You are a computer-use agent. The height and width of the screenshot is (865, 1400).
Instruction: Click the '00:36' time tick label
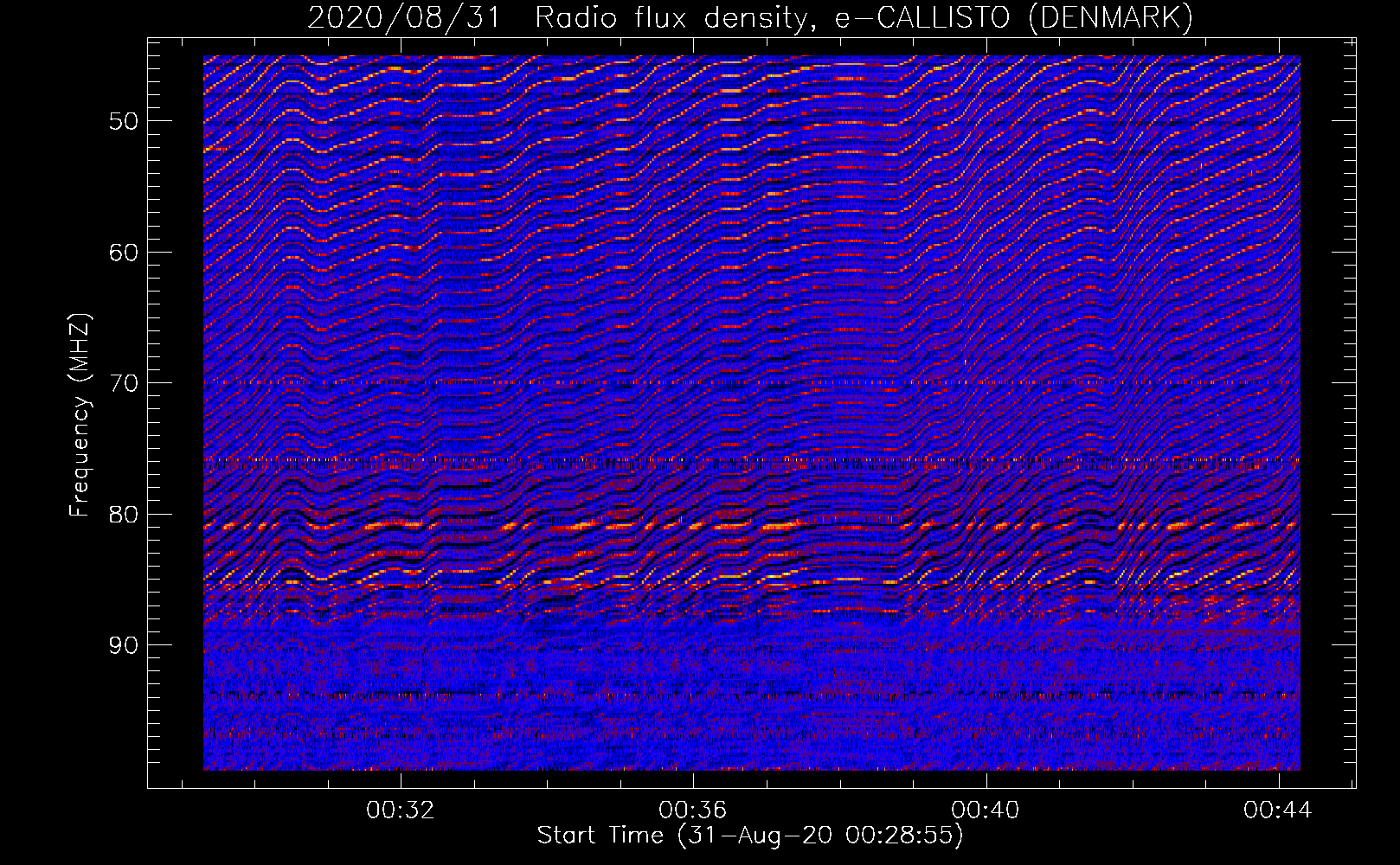(x=693, y=811)
